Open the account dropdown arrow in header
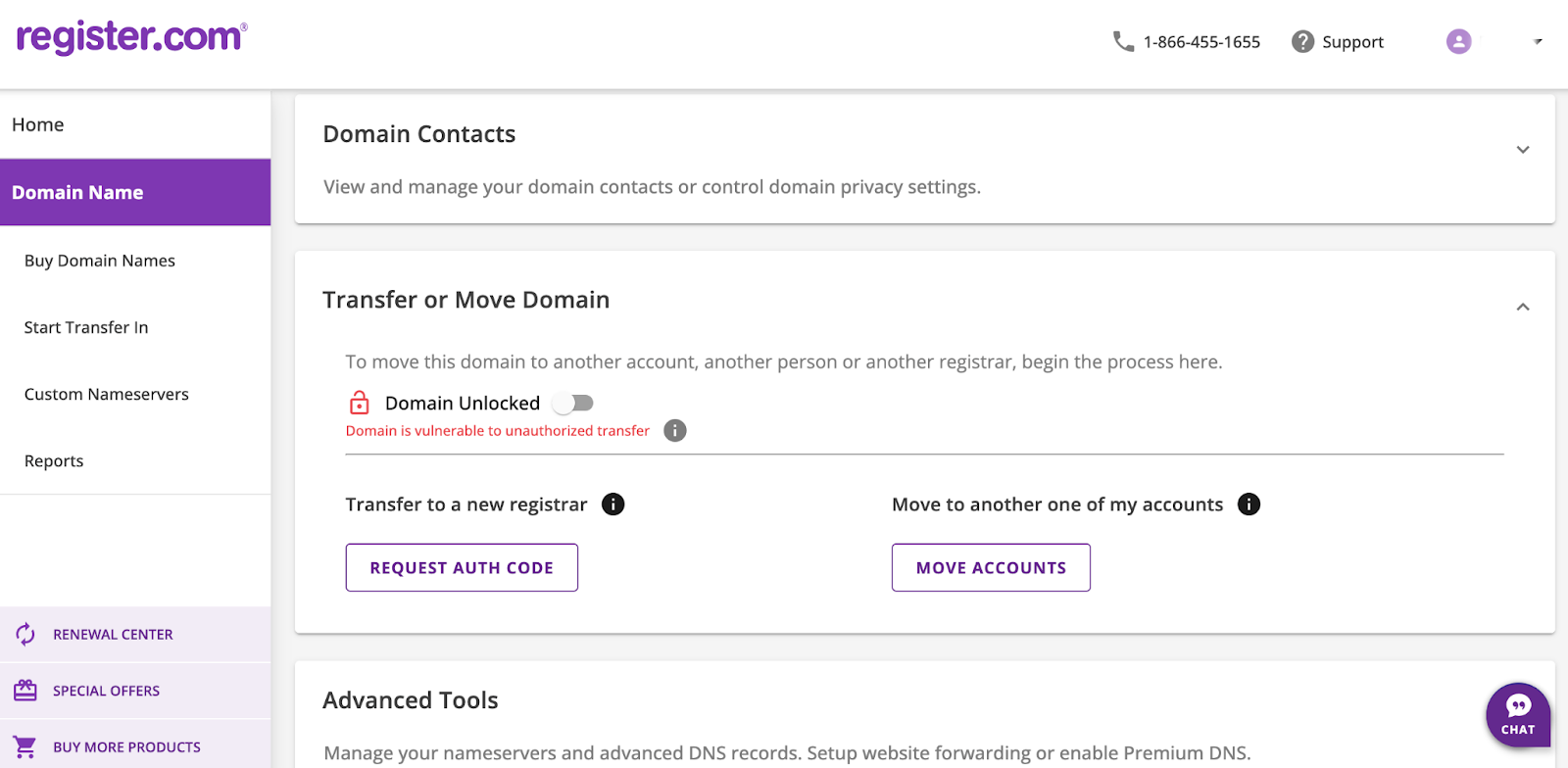 pyautogui.click(x=1538, y=41)
